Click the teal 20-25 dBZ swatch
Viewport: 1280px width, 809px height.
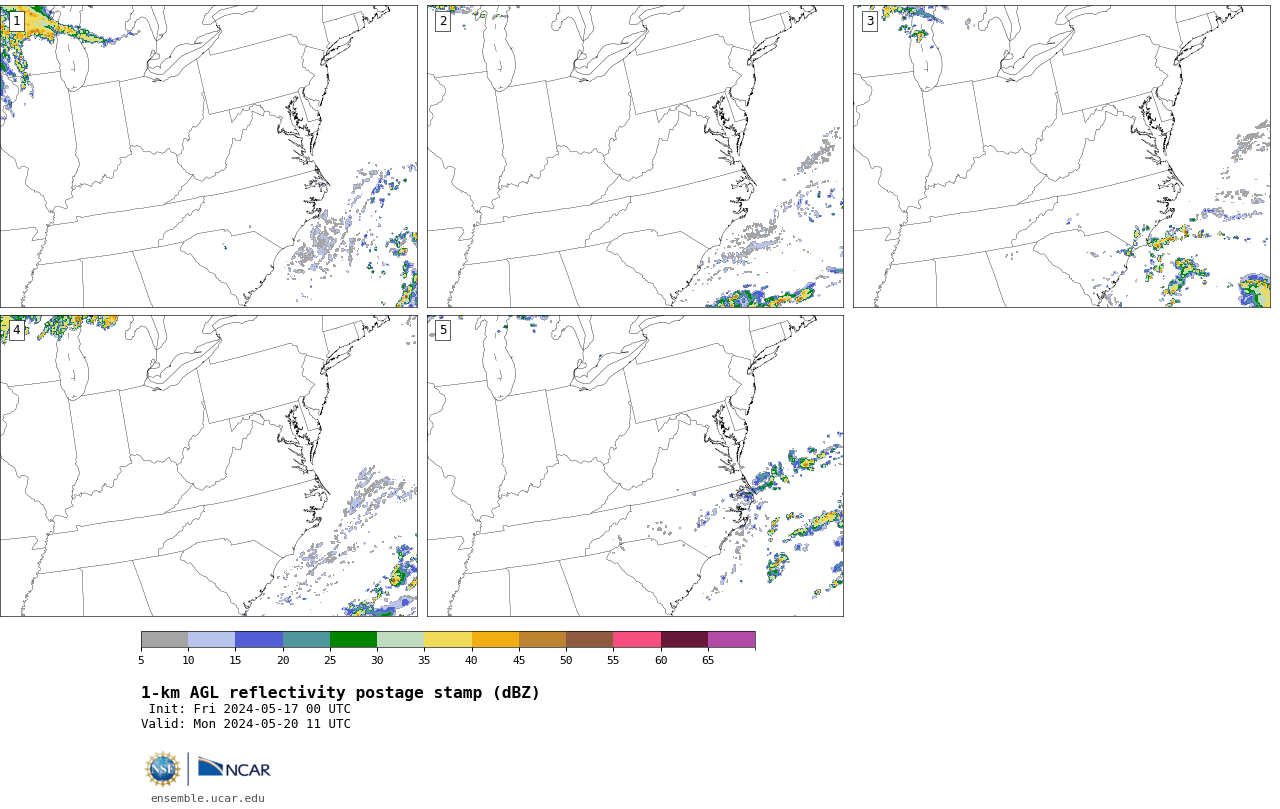306,640
